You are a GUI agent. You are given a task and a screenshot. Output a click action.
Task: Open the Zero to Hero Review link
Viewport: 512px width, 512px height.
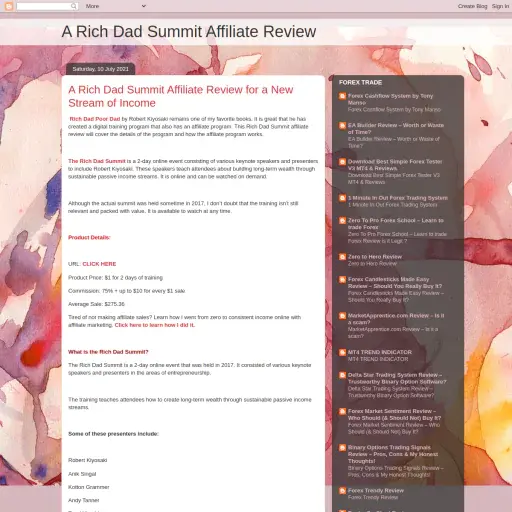pyautogui.click(x=375, y=257)
